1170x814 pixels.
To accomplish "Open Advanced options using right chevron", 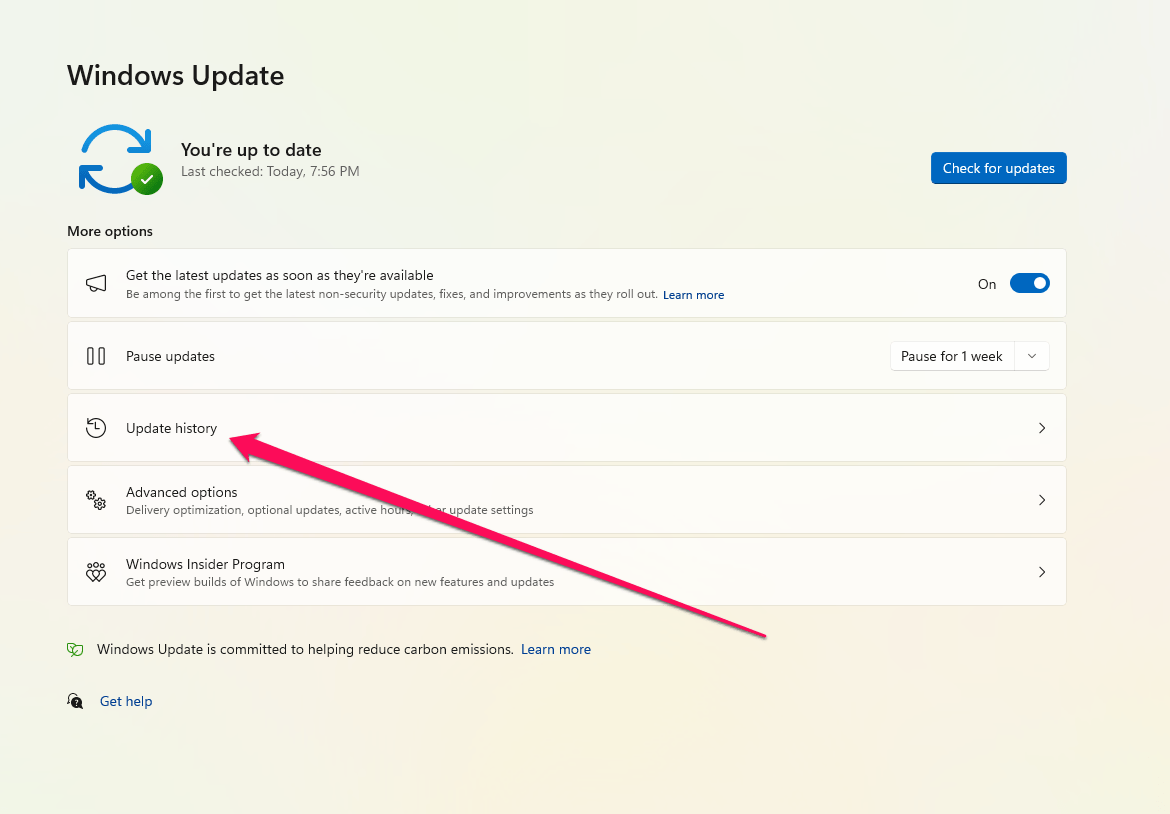I will pos(1041,500).
